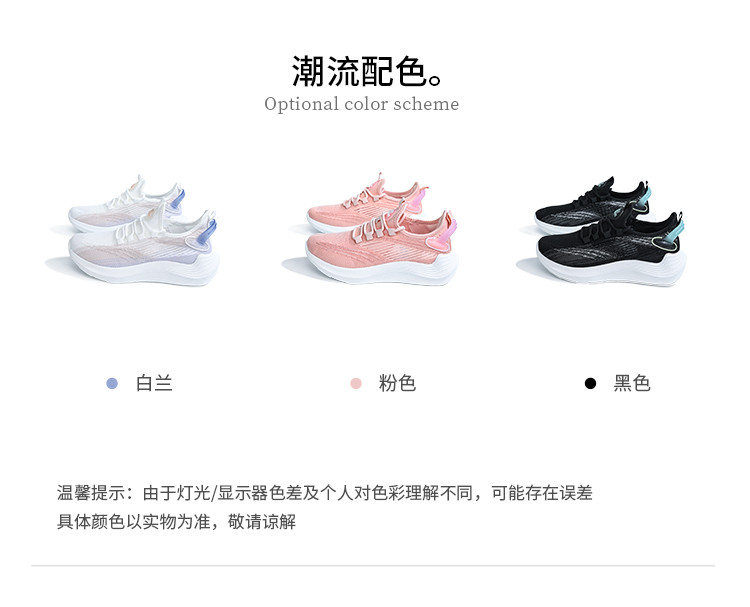Click the gray divider line at bottom
Viewport: 750px width, 607px height.
coord(373,565)
